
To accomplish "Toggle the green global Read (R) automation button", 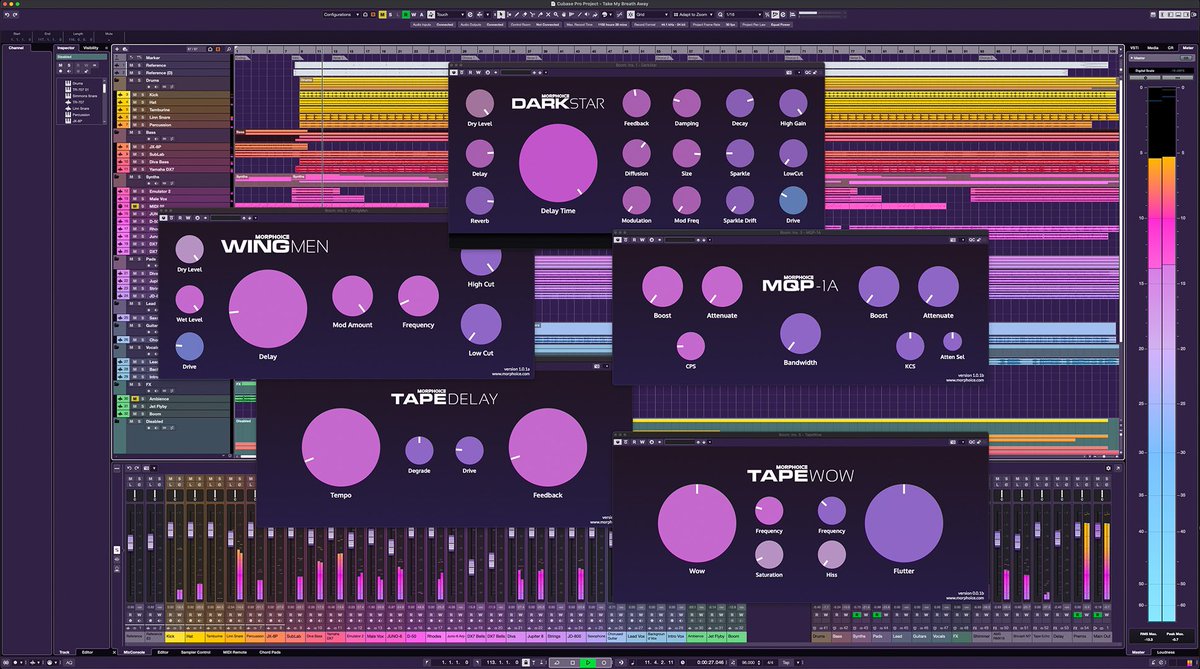I will [x=406, y=15].
